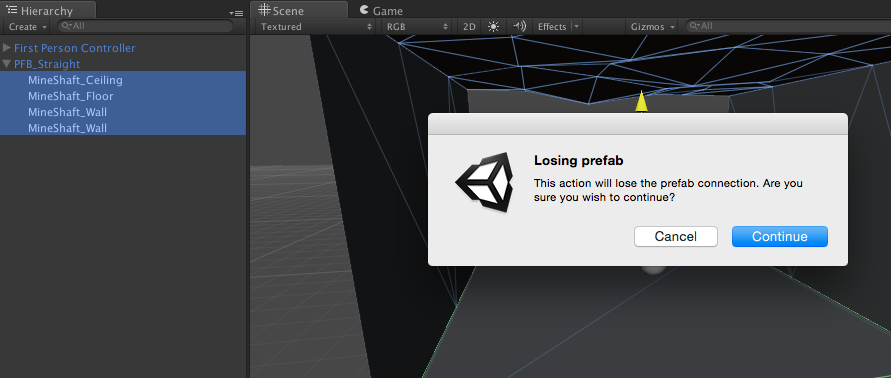Toggle scene audio speaker icon
The width and height of the screenshot is (891, 378).
[x=519, y=26]
